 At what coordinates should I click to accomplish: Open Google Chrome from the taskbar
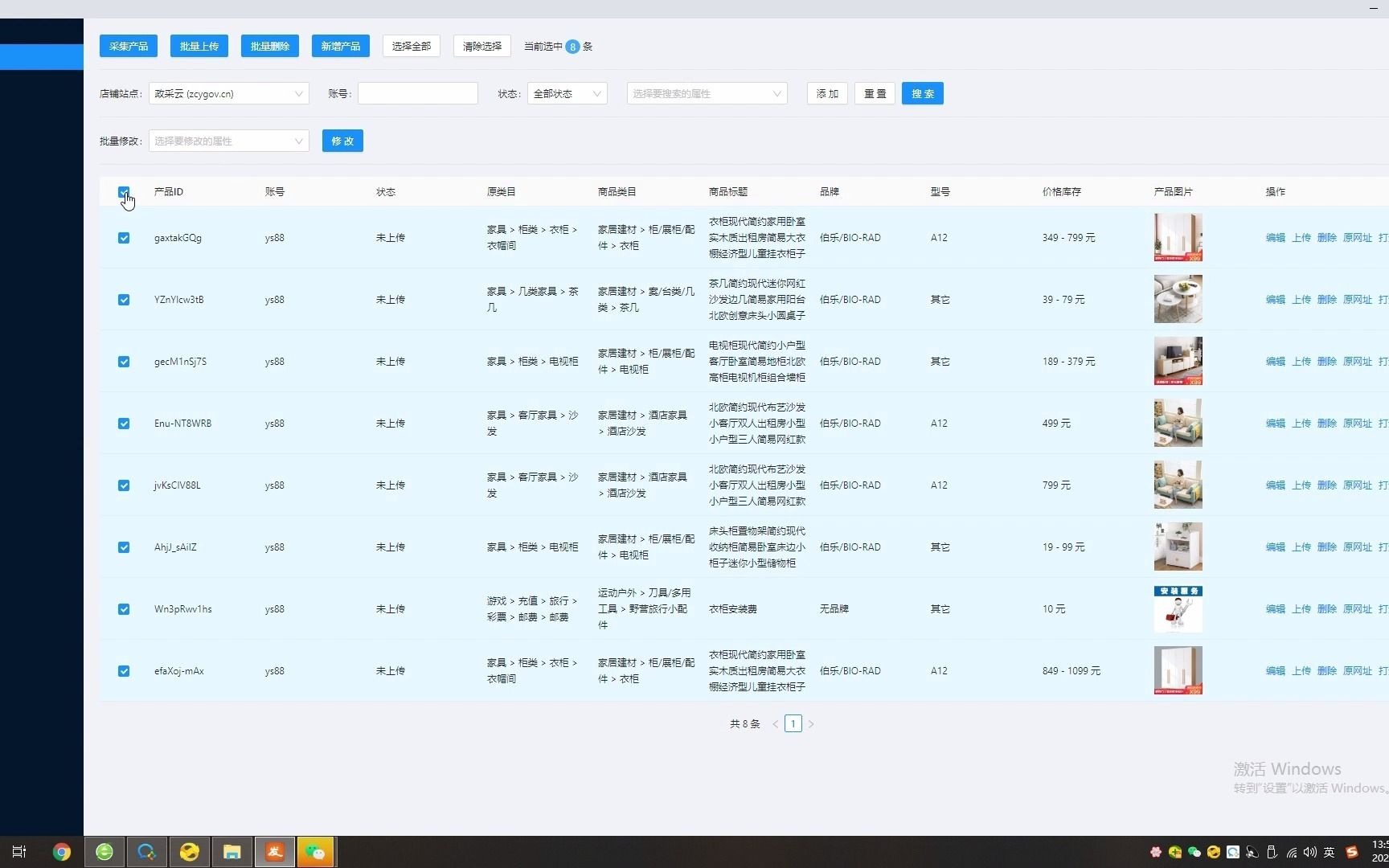(62, 852)
